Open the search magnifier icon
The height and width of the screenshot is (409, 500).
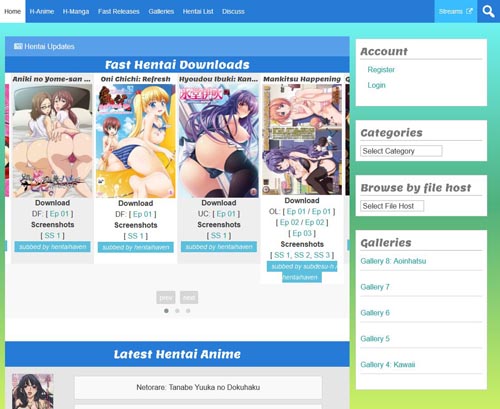tap(488, 11)
